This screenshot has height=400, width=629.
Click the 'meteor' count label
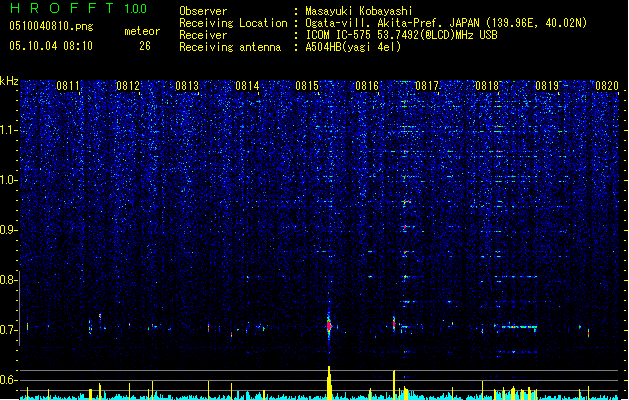coord(142,31)
